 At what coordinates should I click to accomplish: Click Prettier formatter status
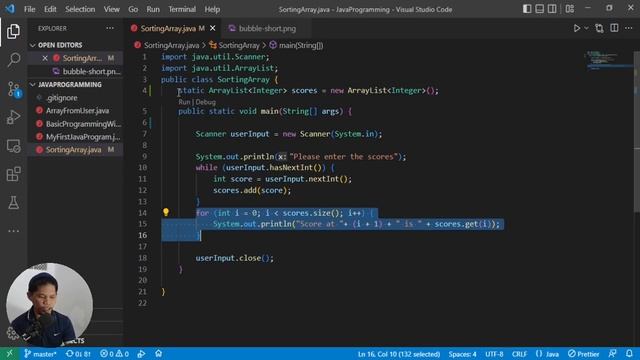coord(584,353)
